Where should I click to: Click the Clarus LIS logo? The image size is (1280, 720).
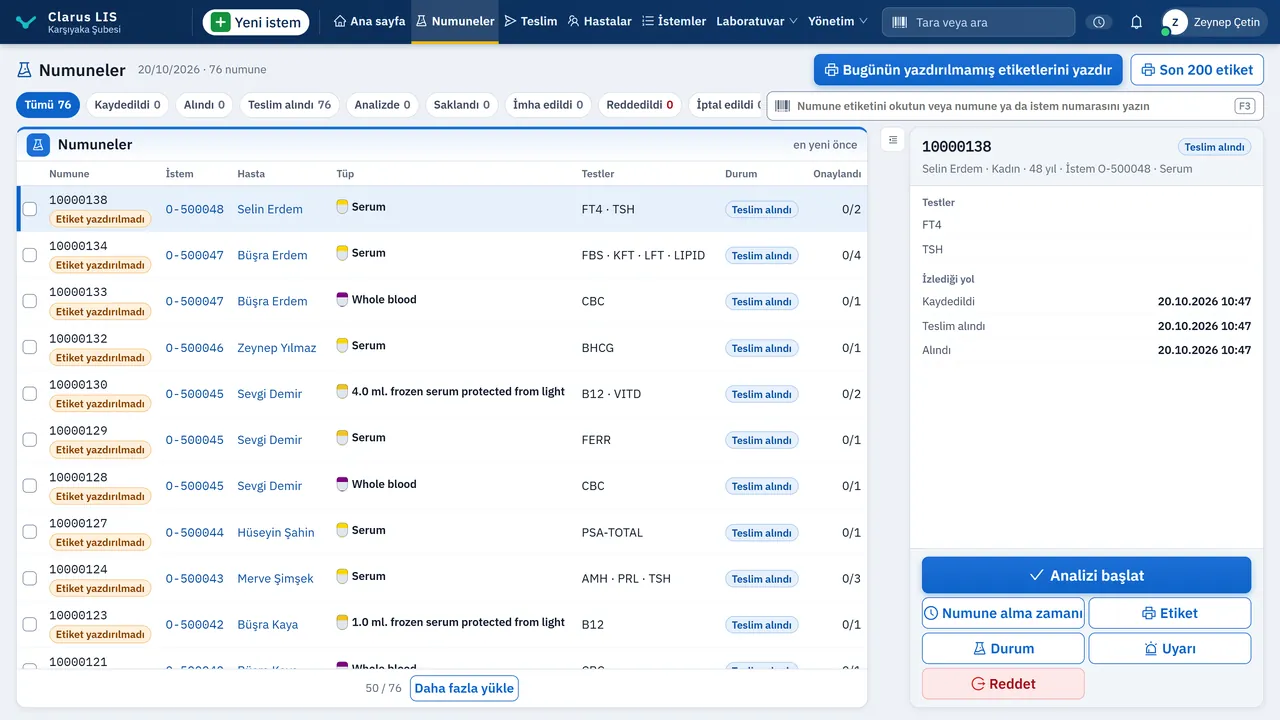click(x=27, y=22)
